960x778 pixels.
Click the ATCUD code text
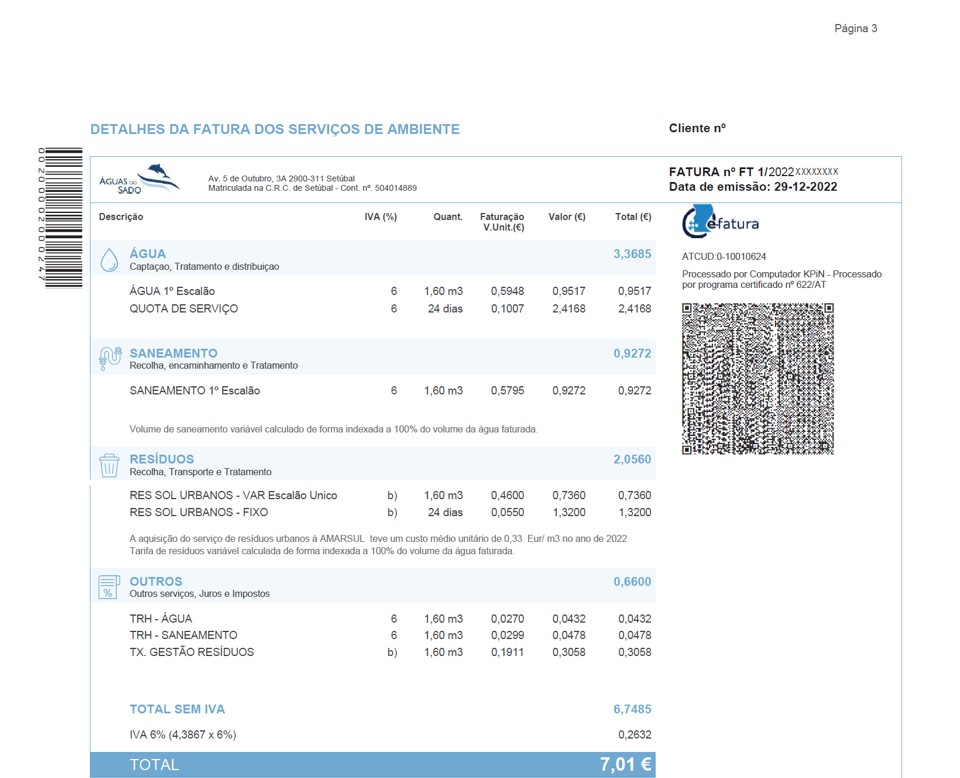(724, 256)
